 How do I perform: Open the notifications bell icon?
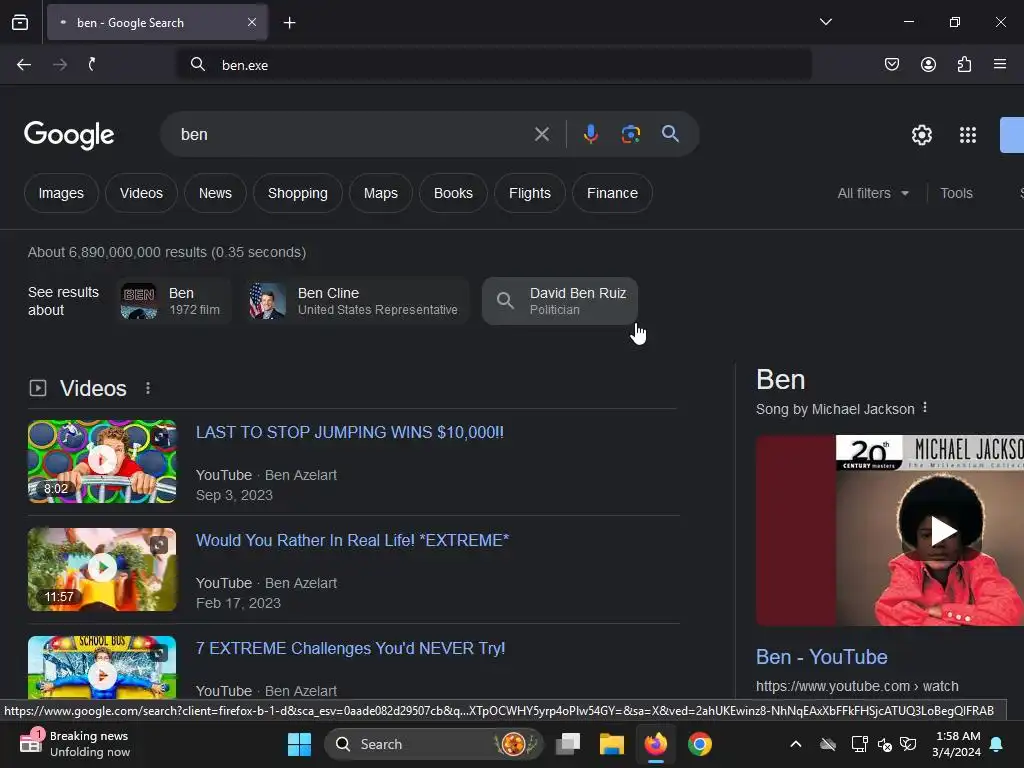coord(997,744)
